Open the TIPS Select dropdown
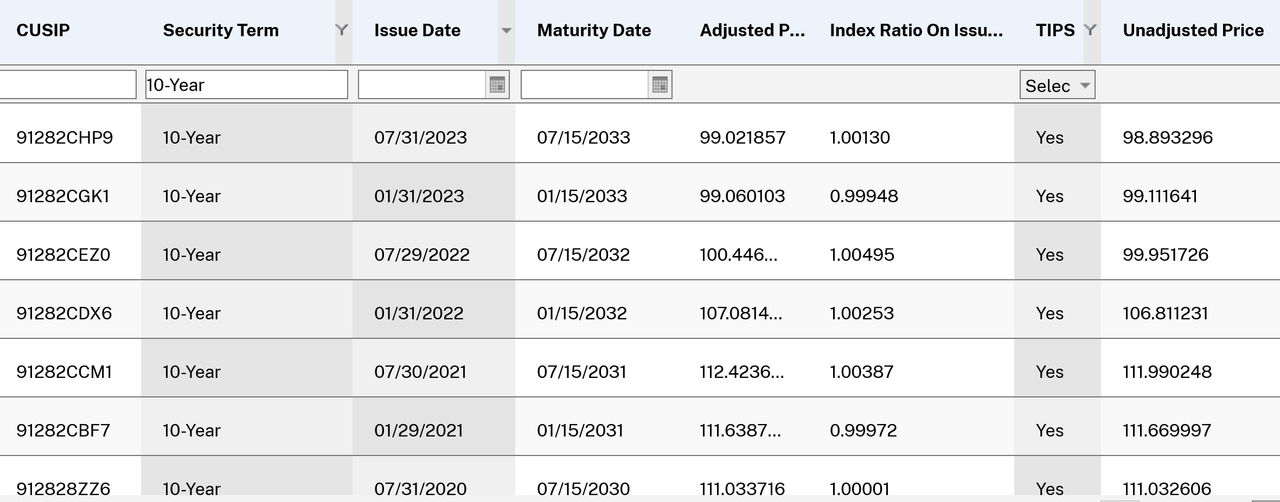The height and width of the screenshot is (502, 1280). point(1057,85)
